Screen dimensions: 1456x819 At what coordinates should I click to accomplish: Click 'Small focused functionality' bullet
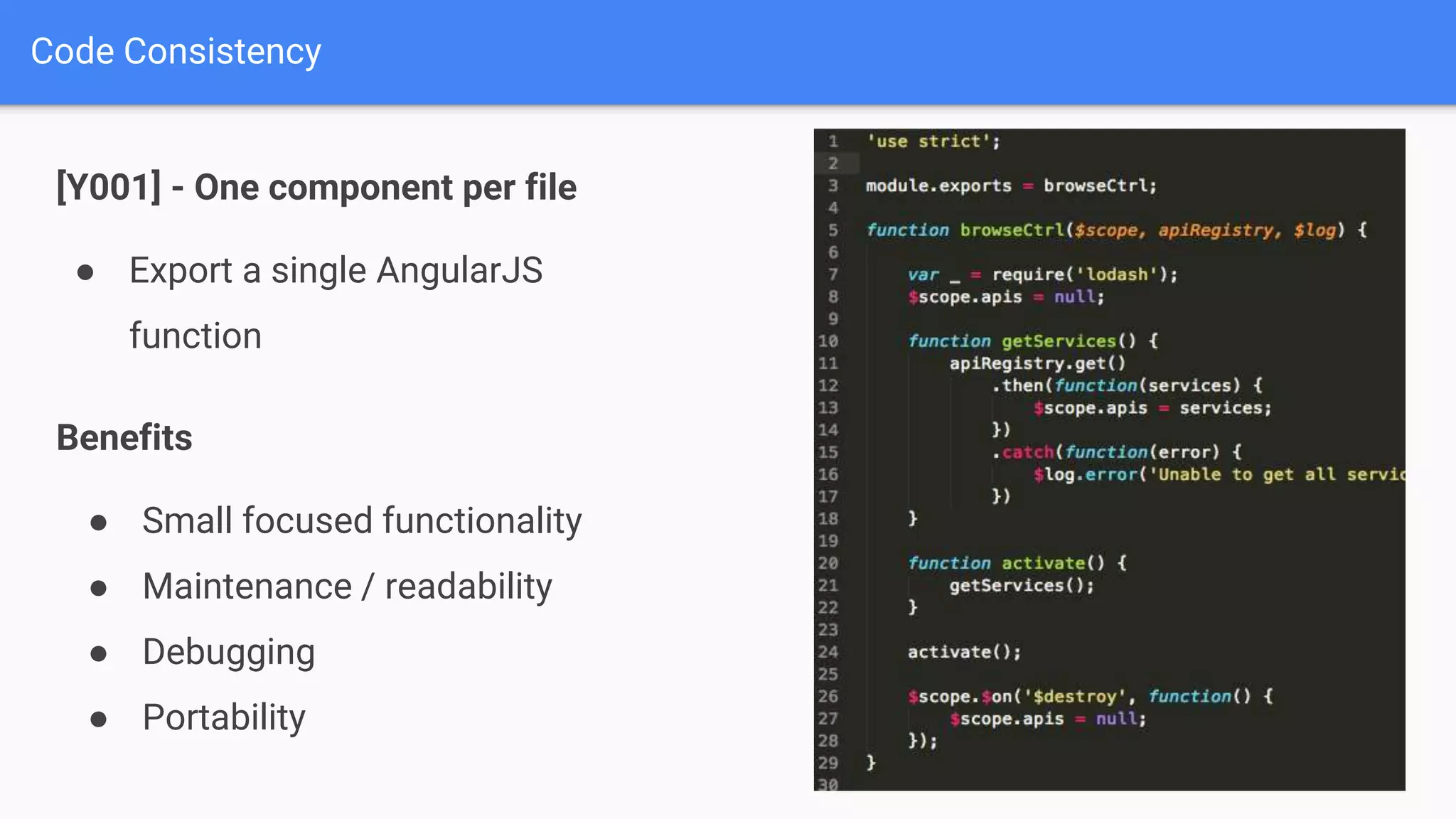[x=362, y=520]
